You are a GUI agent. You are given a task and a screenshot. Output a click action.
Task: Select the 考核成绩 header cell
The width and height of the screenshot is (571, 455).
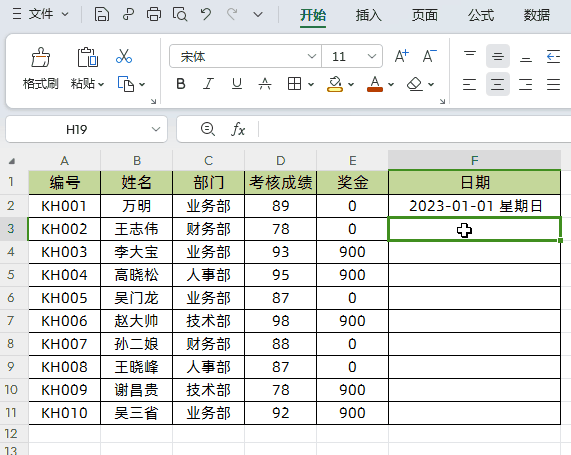click(x=280, y=182)
